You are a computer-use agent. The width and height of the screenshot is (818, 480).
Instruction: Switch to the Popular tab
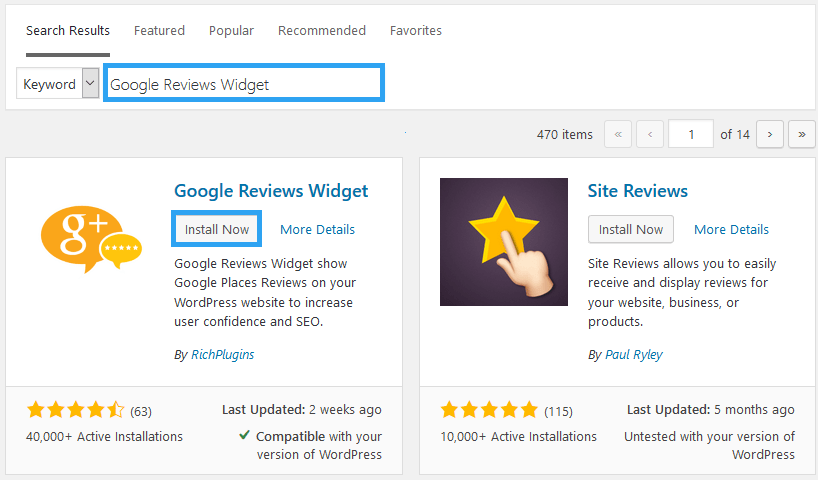[x=231, y=31]
